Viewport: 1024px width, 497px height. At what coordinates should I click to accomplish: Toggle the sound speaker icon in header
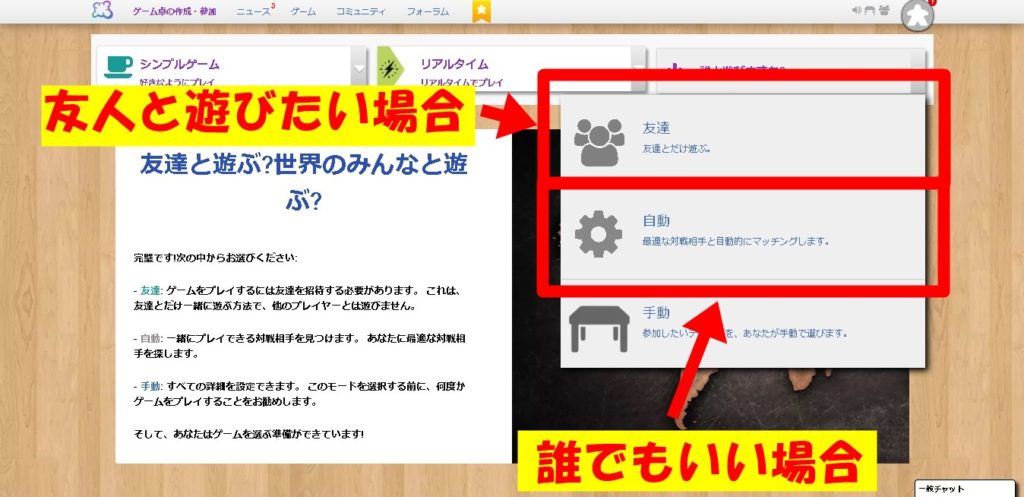click(857, 11)
